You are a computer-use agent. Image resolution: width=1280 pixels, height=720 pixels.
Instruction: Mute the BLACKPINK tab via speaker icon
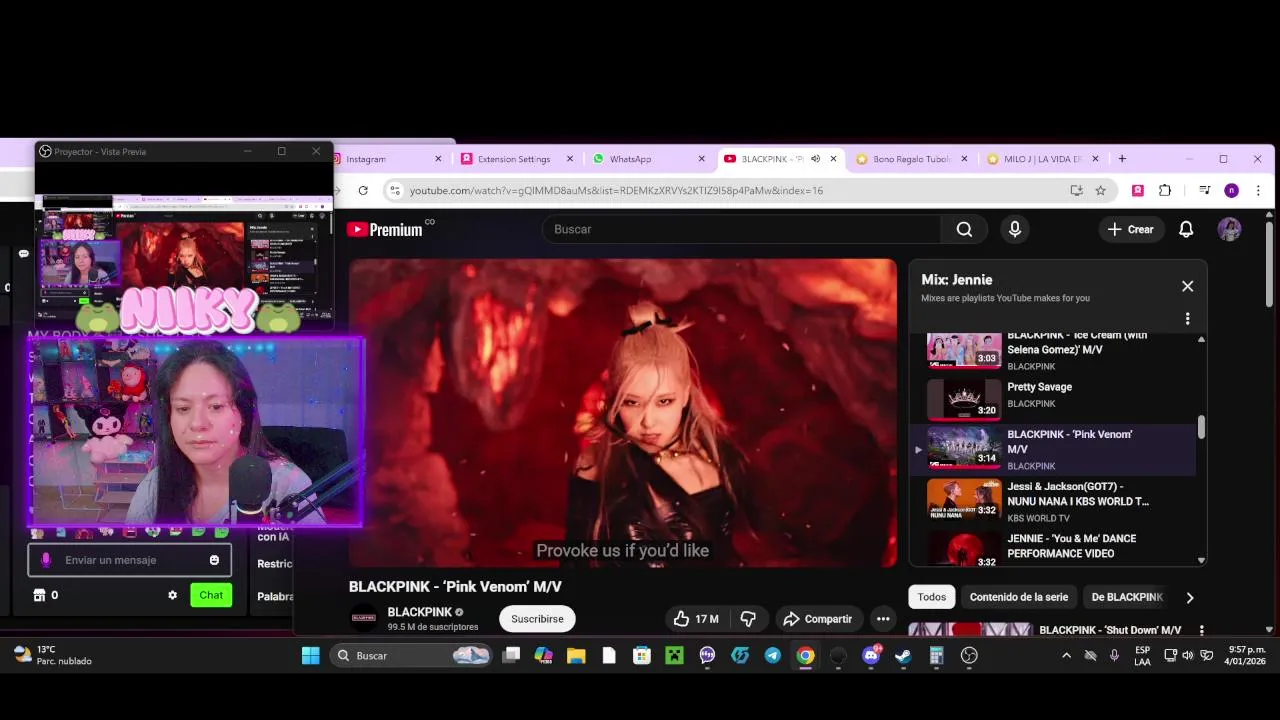point(815,159)
